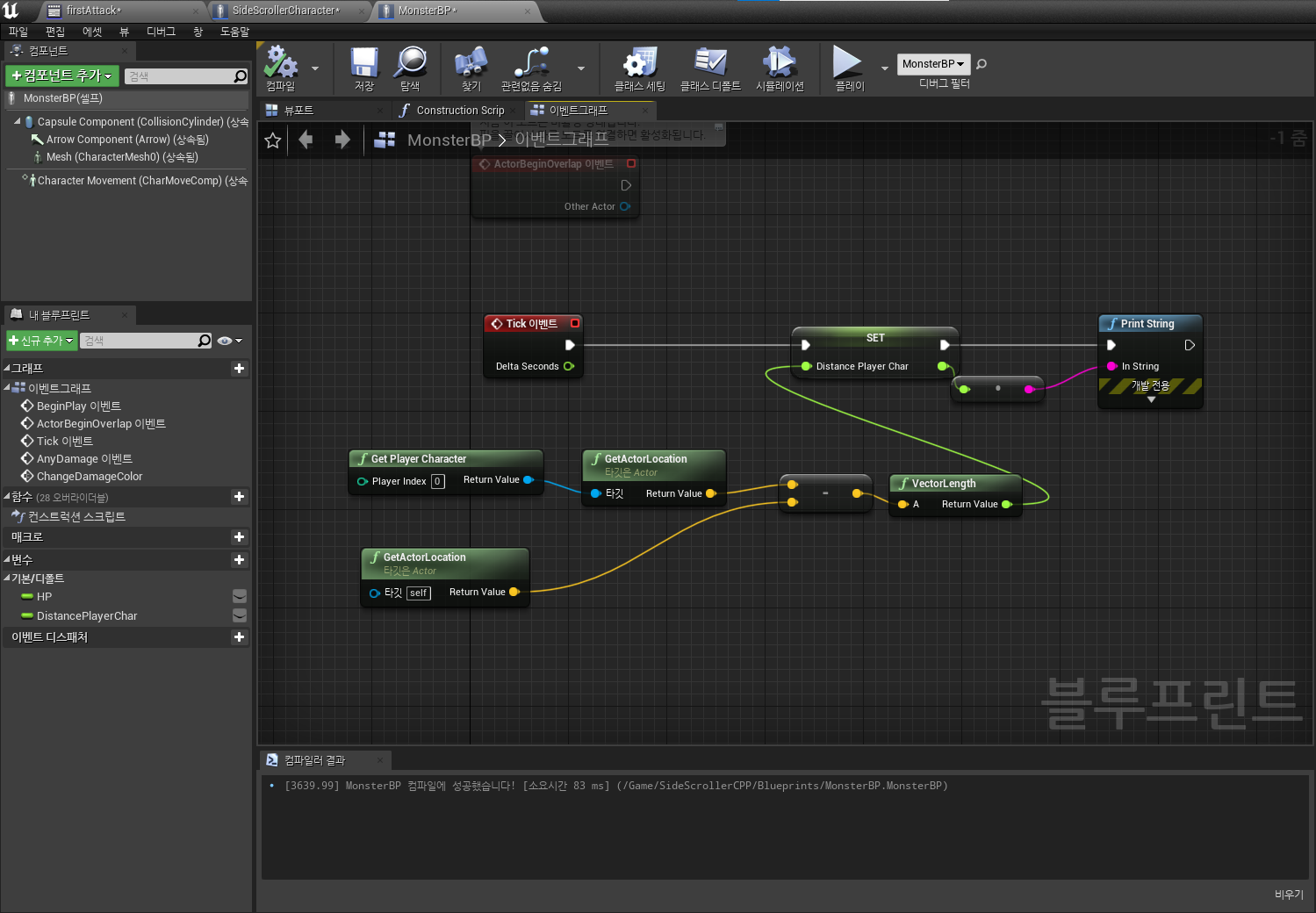Open the 디버그 menu
Viewport: 1316px width, 913px height.
click(x=161, y=32)
